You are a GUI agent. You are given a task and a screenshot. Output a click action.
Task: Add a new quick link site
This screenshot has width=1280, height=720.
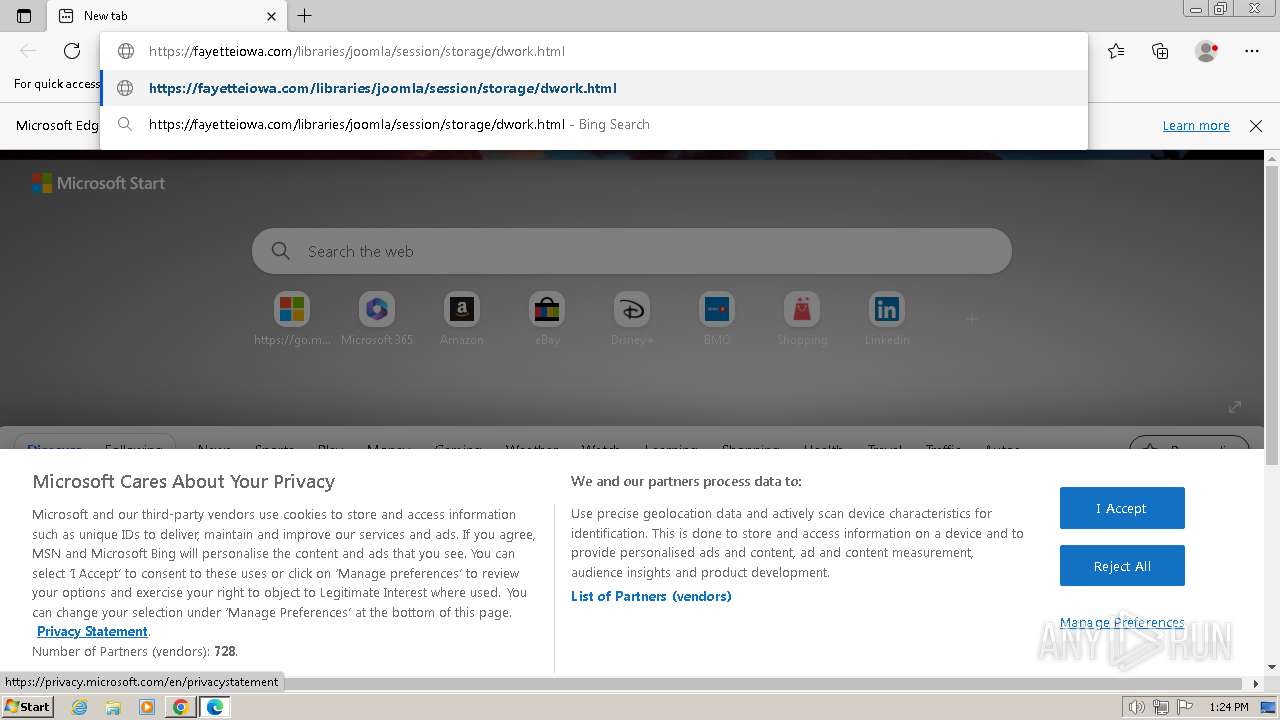(971, 319)
